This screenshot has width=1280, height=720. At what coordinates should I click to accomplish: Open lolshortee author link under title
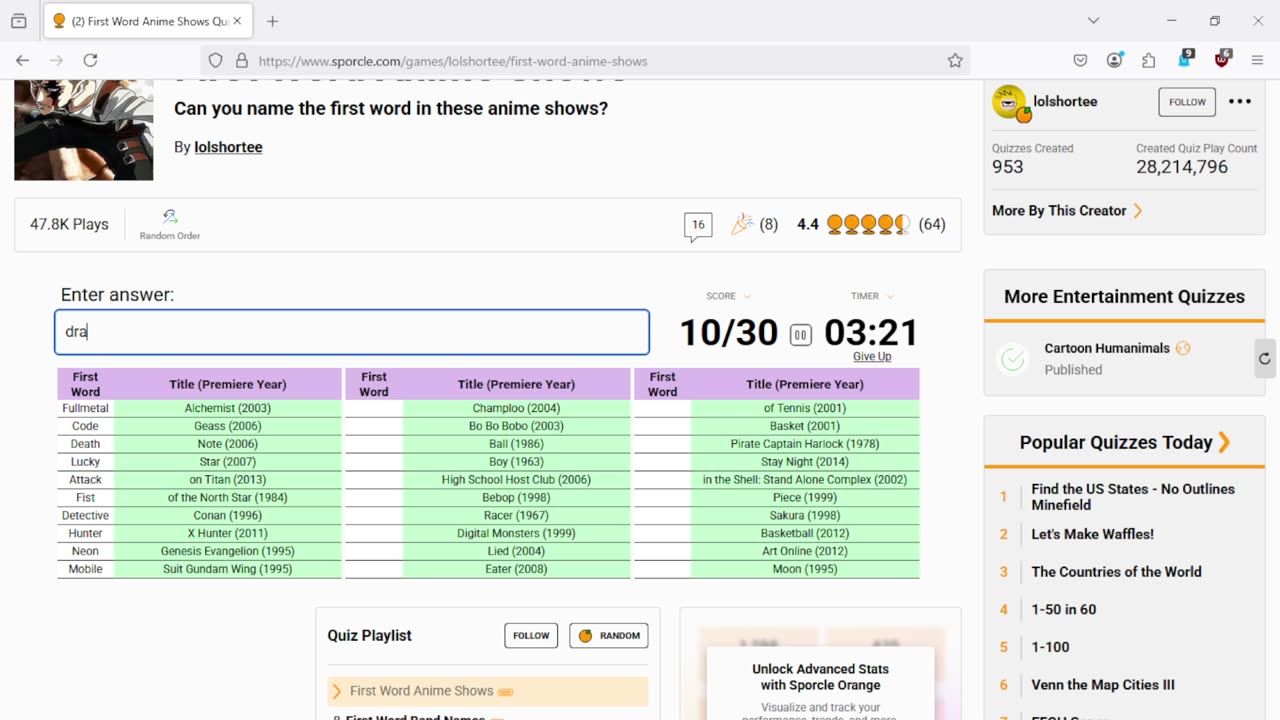click(228, 147)
